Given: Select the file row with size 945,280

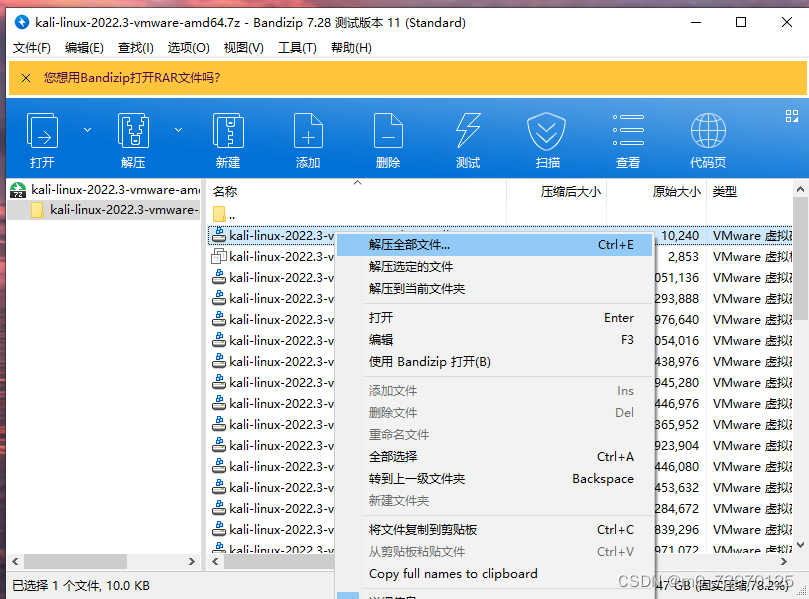Looking at the screenshot, I should (500, 383).
